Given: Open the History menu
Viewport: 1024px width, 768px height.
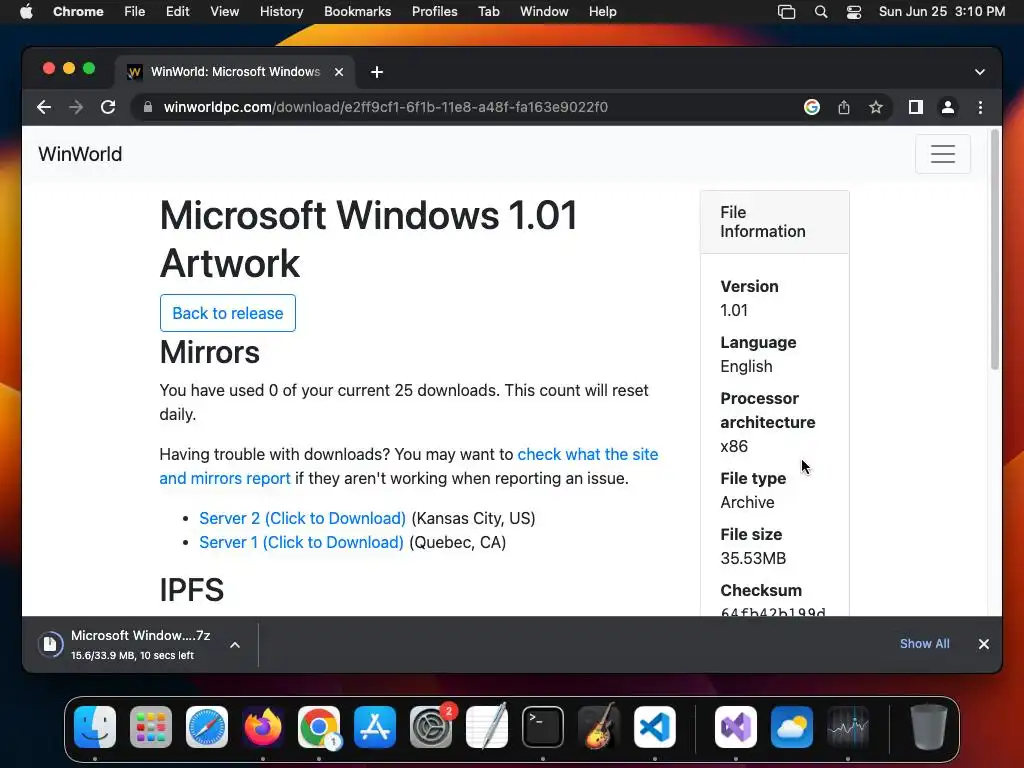Looking at the screenshot, I should 281,12.
